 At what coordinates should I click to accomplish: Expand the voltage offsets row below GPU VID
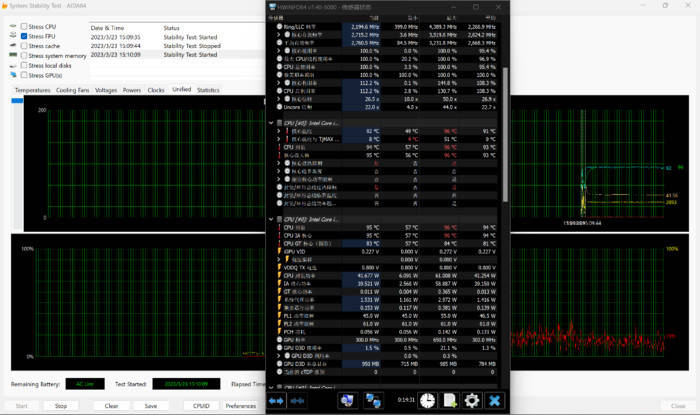point(279,260)
